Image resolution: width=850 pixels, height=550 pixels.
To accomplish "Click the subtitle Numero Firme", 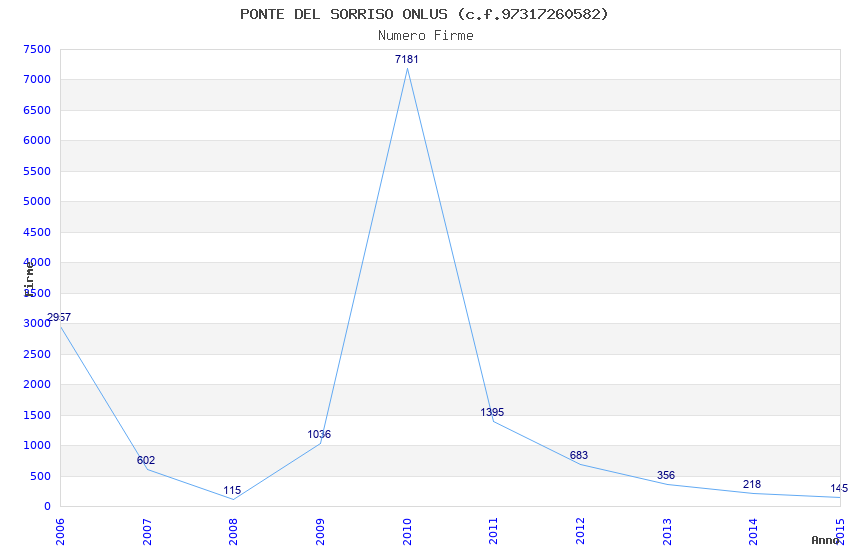I will [426, 36].
